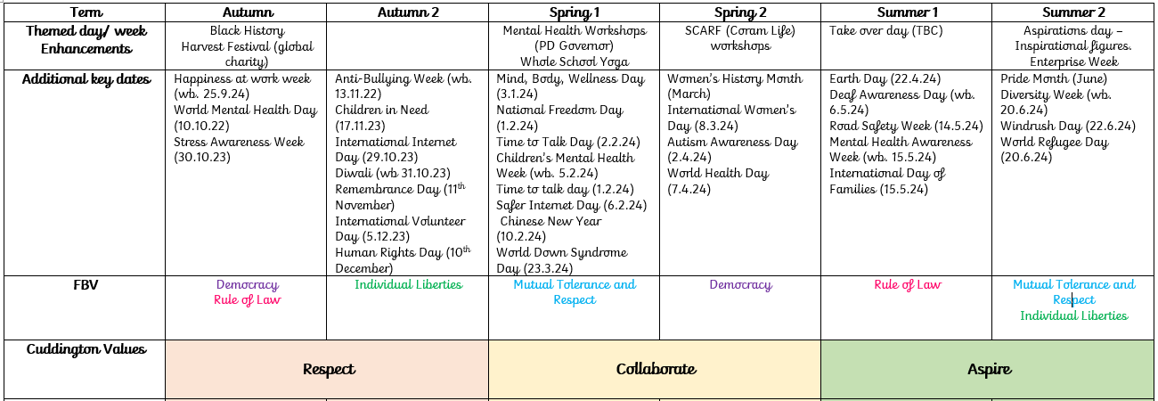Click the Chinese New Year entry
1158x401 pixels.
(x=551, y=221)
